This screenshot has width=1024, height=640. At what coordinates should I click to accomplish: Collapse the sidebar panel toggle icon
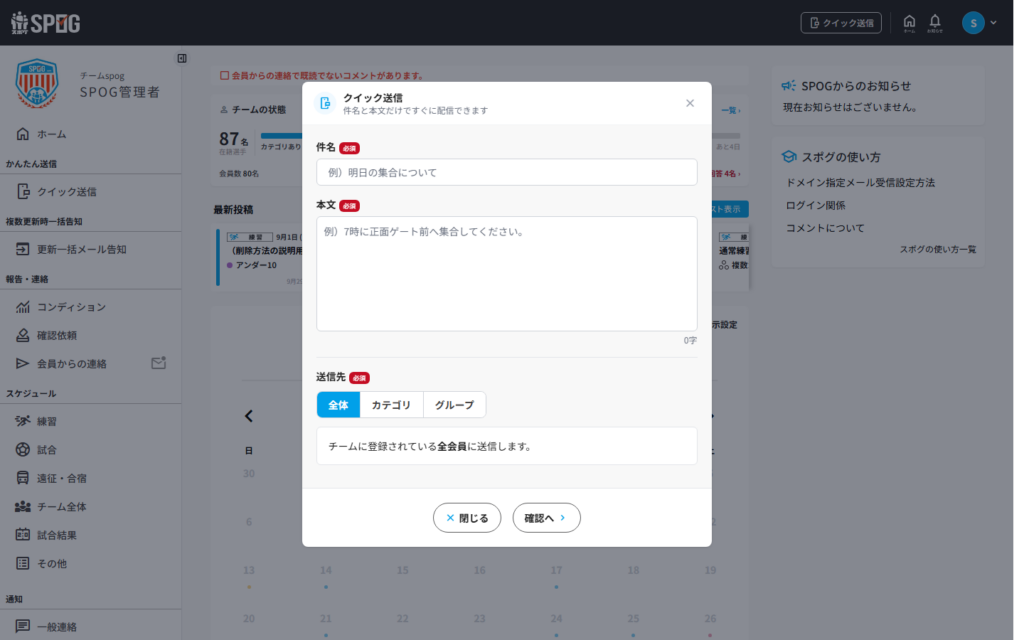[182, 58]
